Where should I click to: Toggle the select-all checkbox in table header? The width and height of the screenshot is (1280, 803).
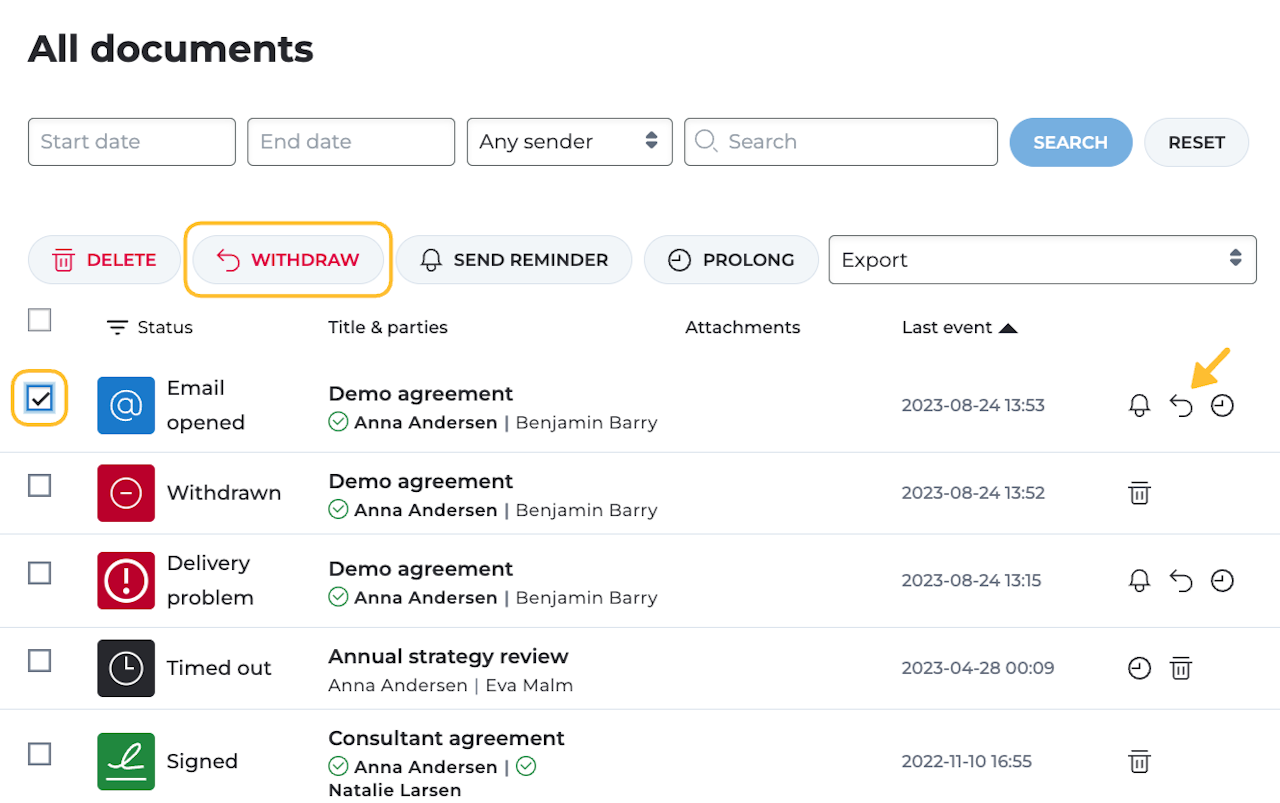tap(40, 320)
